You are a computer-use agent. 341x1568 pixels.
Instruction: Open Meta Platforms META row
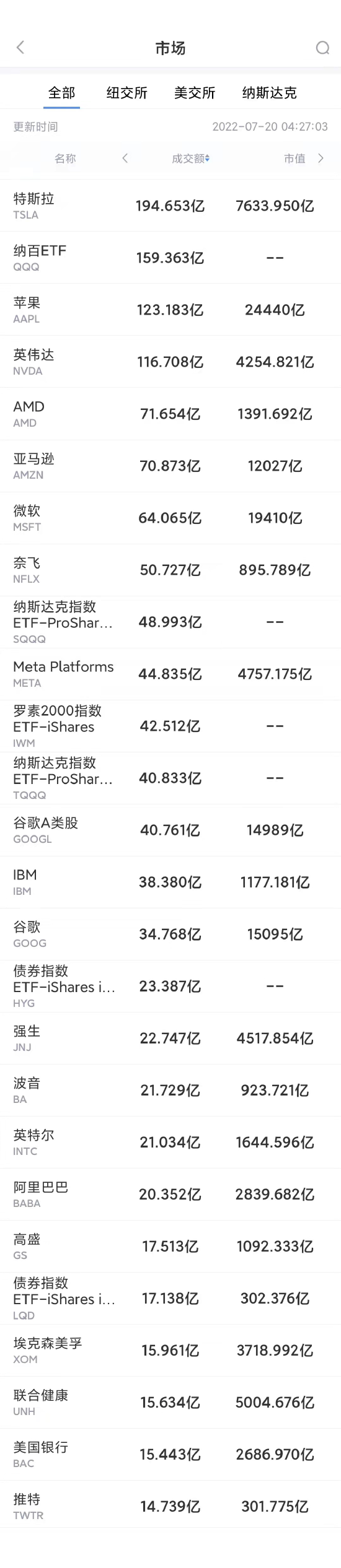[x=170, y=674]
